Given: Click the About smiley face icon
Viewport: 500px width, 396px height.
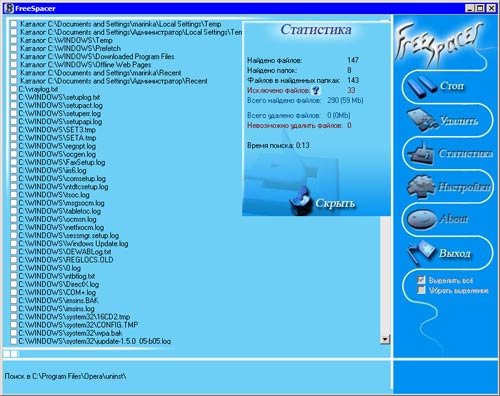Looking at the screenshot, I should [421, 219].
